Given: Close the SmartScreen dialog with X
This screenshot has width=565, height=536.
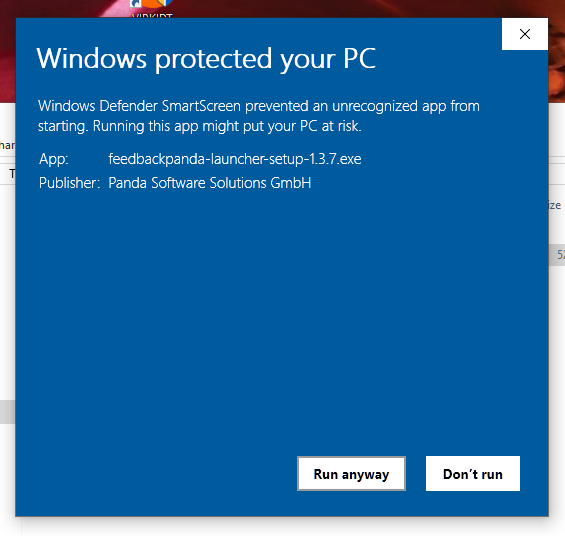Looking at the screenshot, I should (525, 34).
